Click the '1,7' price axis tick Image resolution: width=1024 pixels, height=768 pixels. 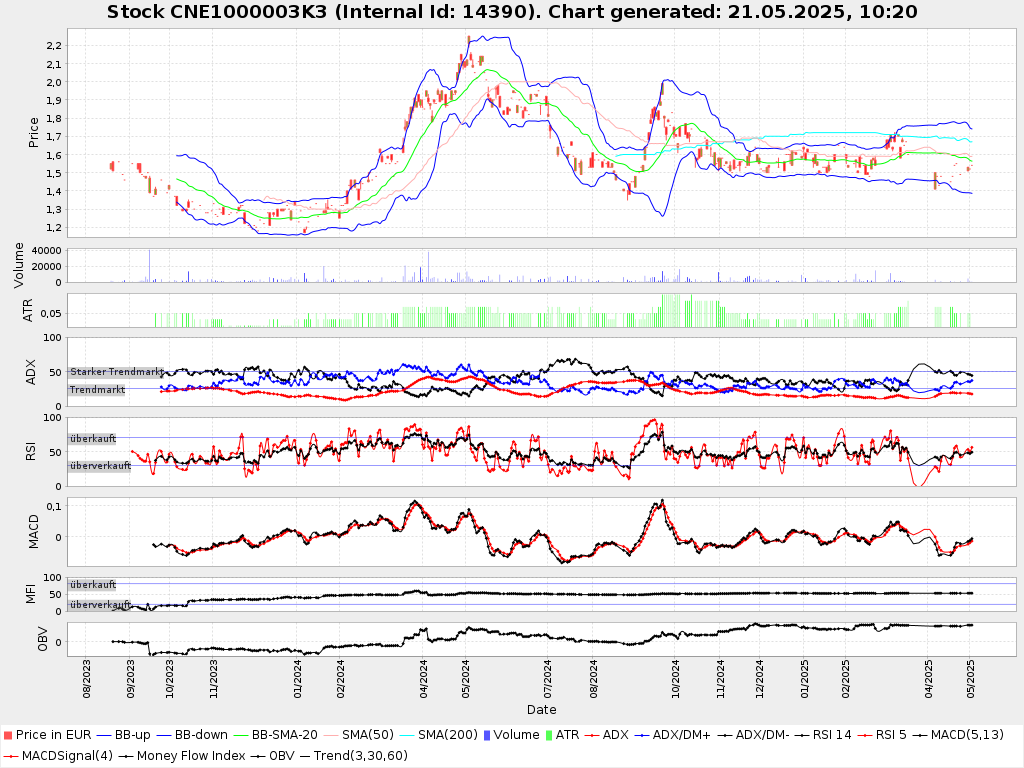pyautogui.click(x=54, y=137)
